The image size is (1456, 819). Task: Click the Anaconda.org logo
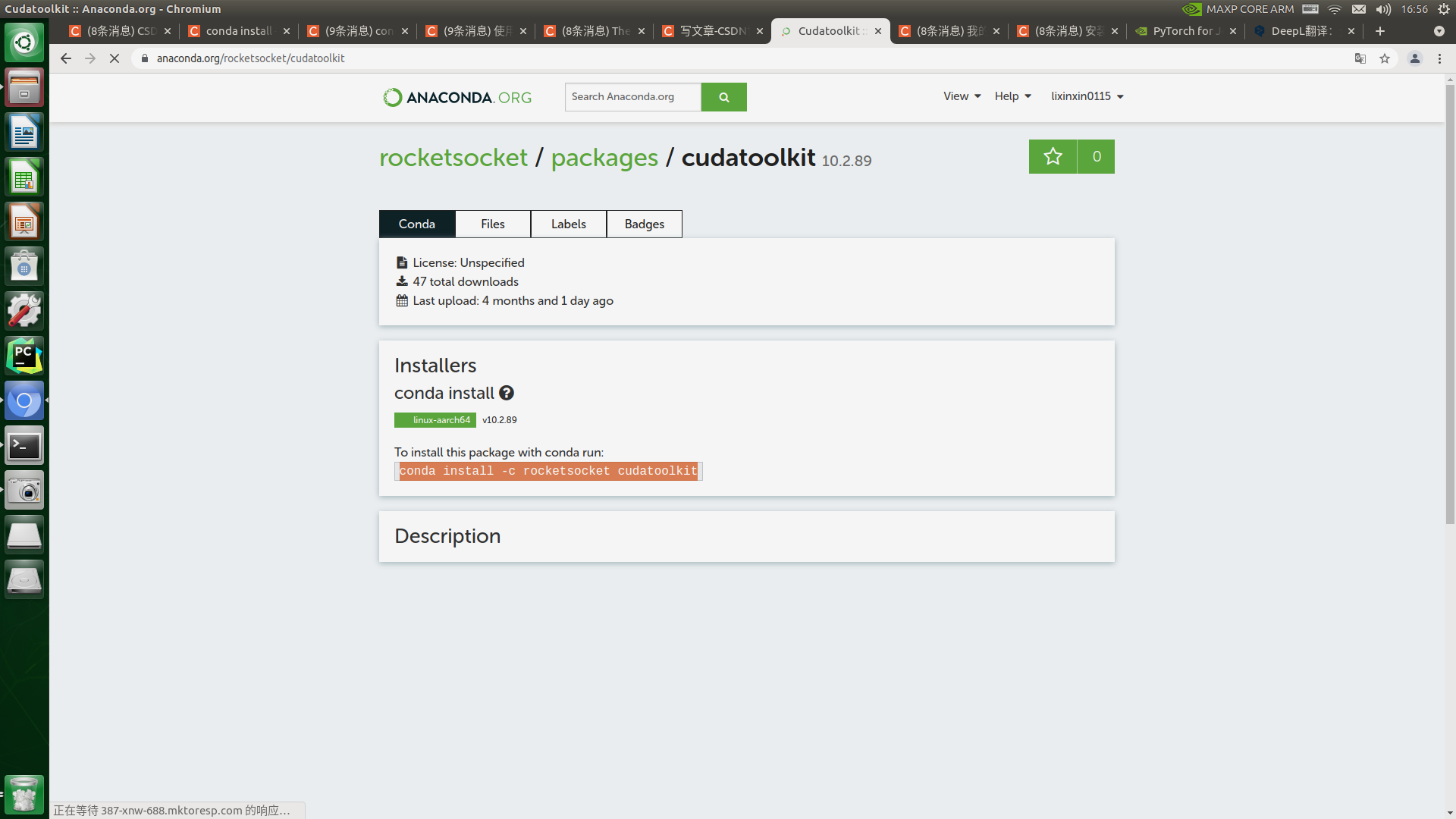[456, 97]
